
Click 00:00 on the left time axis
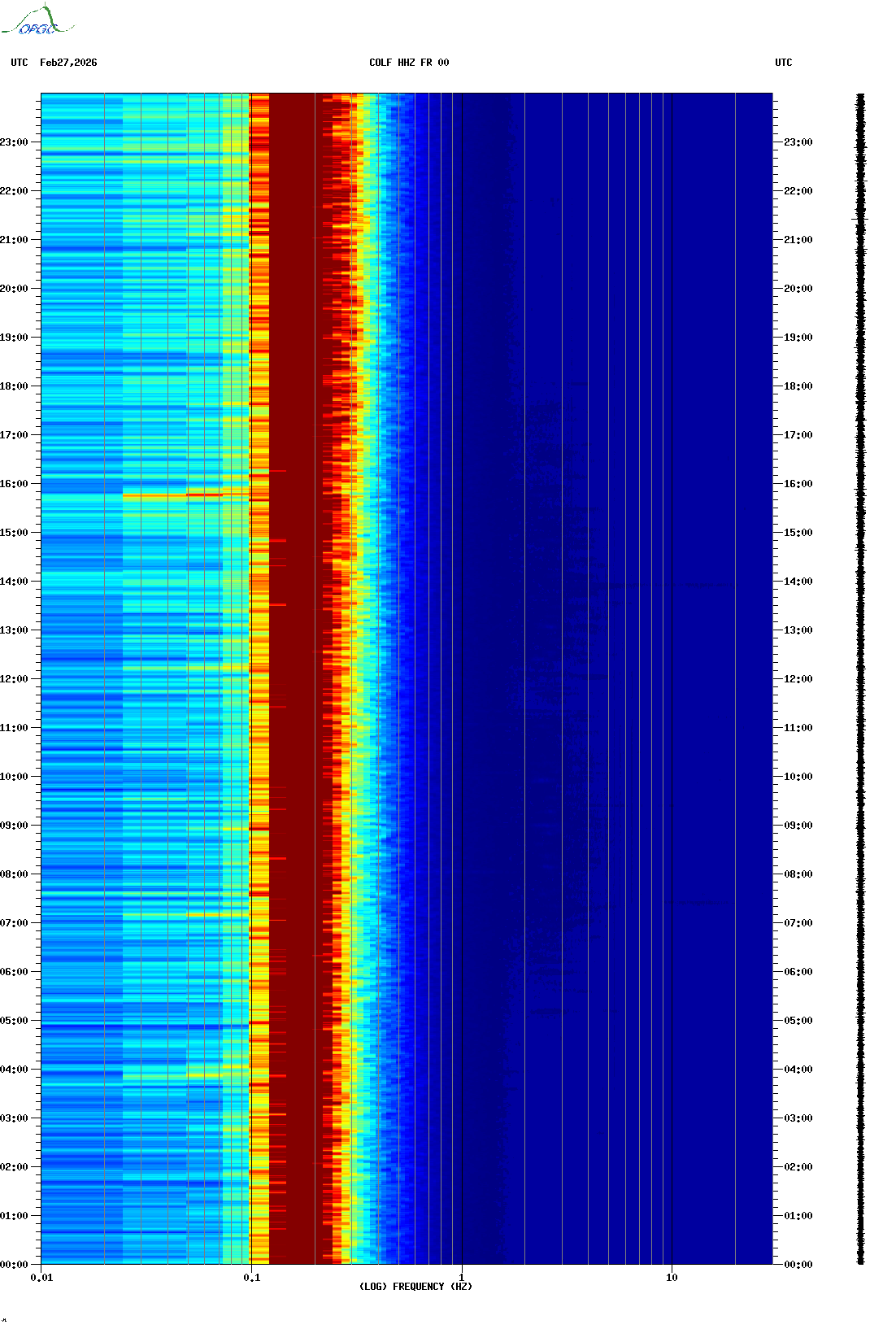[14, 1265]
